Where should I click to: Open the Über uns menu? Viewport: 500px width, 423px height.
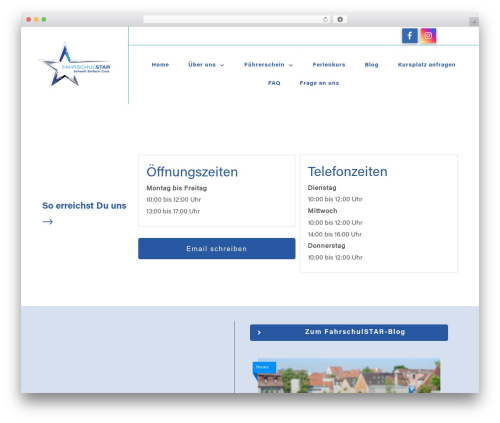point(202,65)
